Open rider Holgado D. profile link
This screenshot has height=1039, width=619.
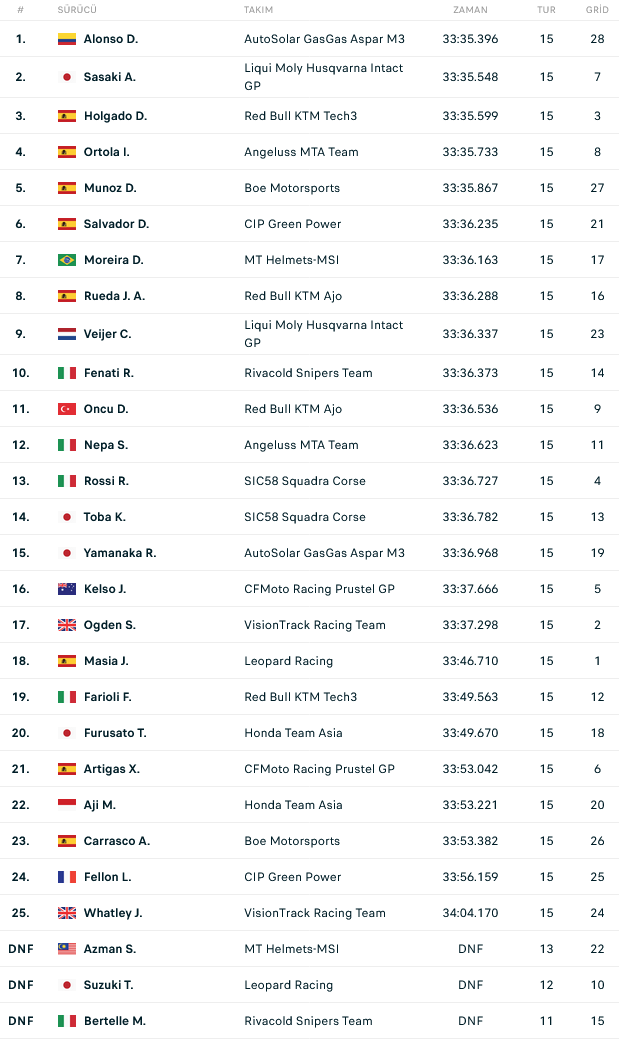point(115,116)
